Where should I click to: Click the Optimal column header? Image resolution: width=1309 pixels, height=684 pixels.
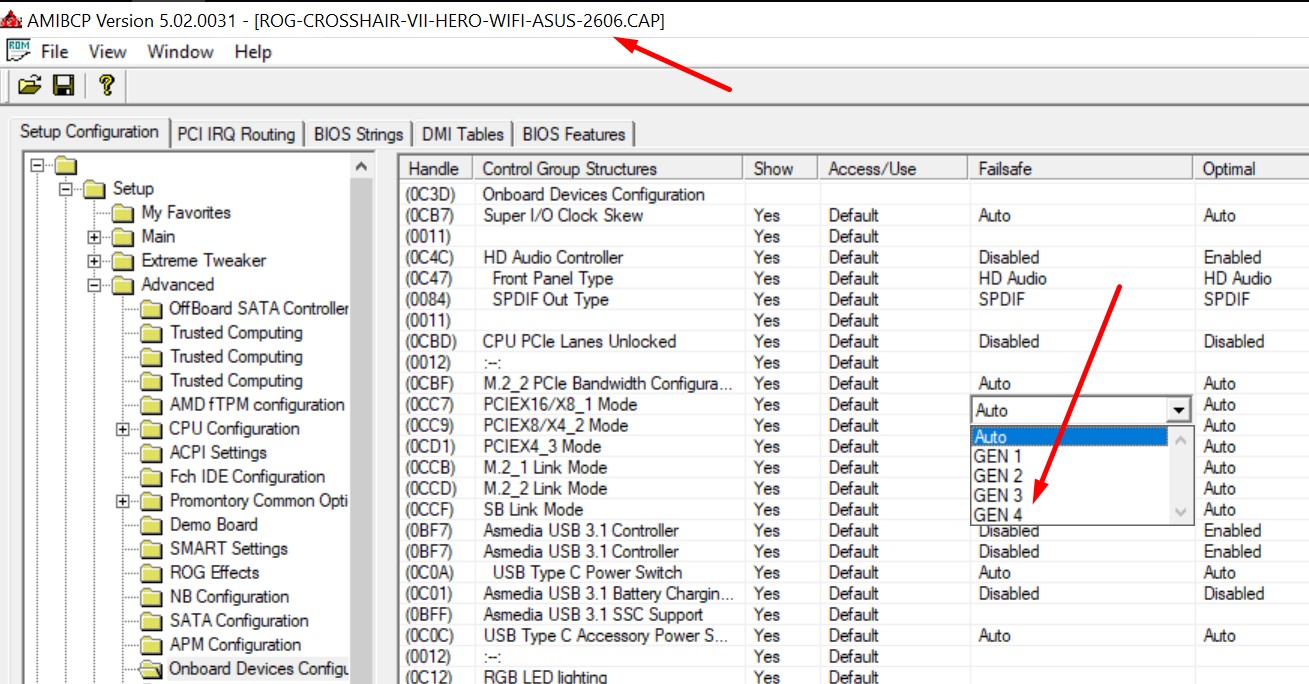(1250, 169)
